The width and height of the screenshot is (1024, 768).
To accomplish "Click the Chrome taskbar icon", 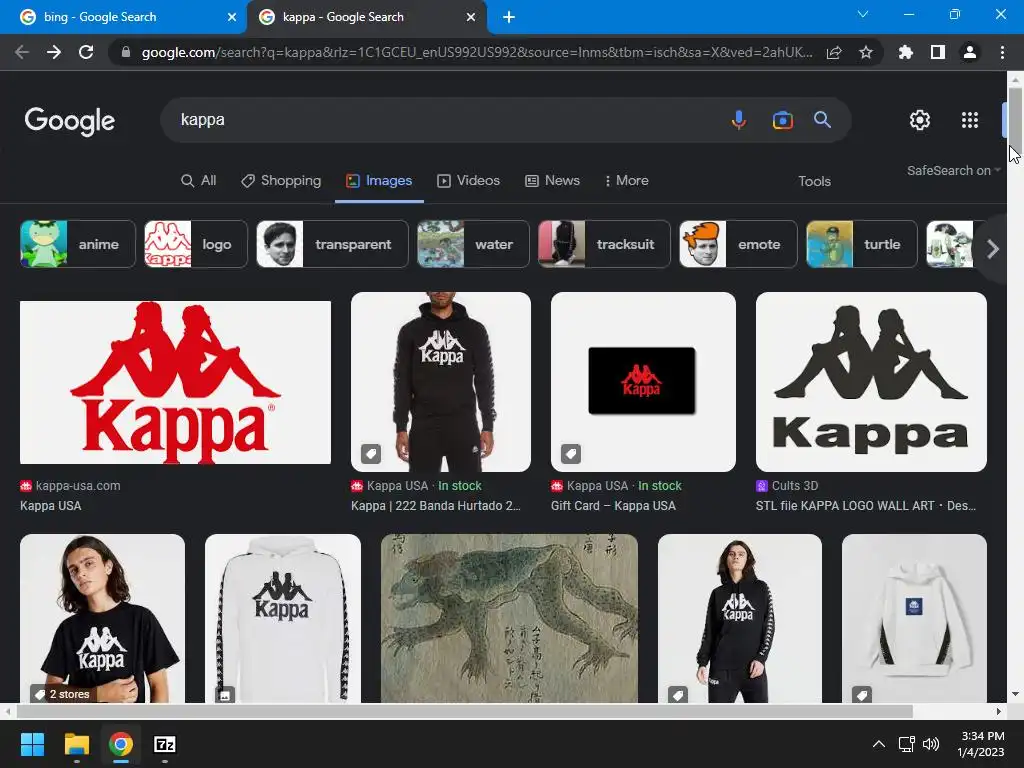I will (121, 744).
